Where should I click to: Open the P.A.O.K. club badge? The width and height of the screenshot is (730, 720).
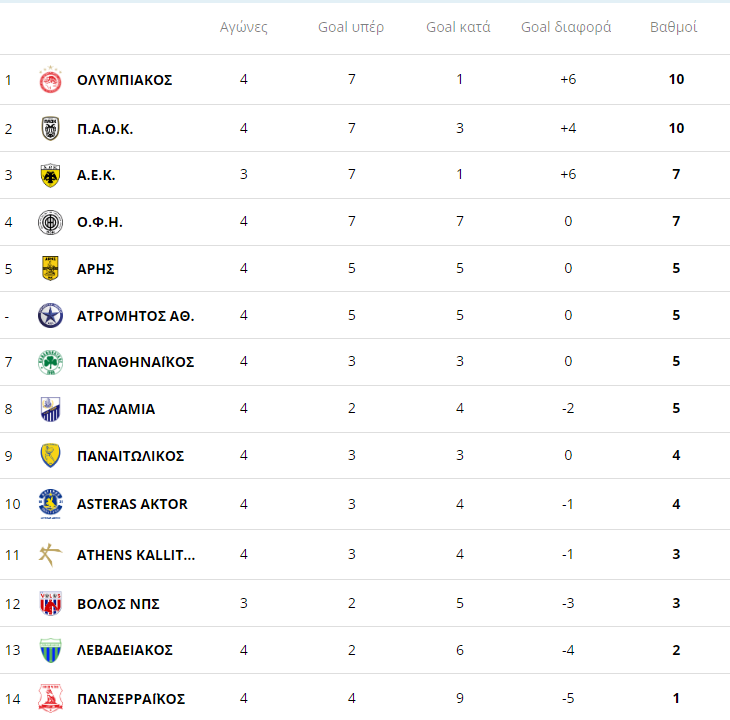tap(50, 128)
